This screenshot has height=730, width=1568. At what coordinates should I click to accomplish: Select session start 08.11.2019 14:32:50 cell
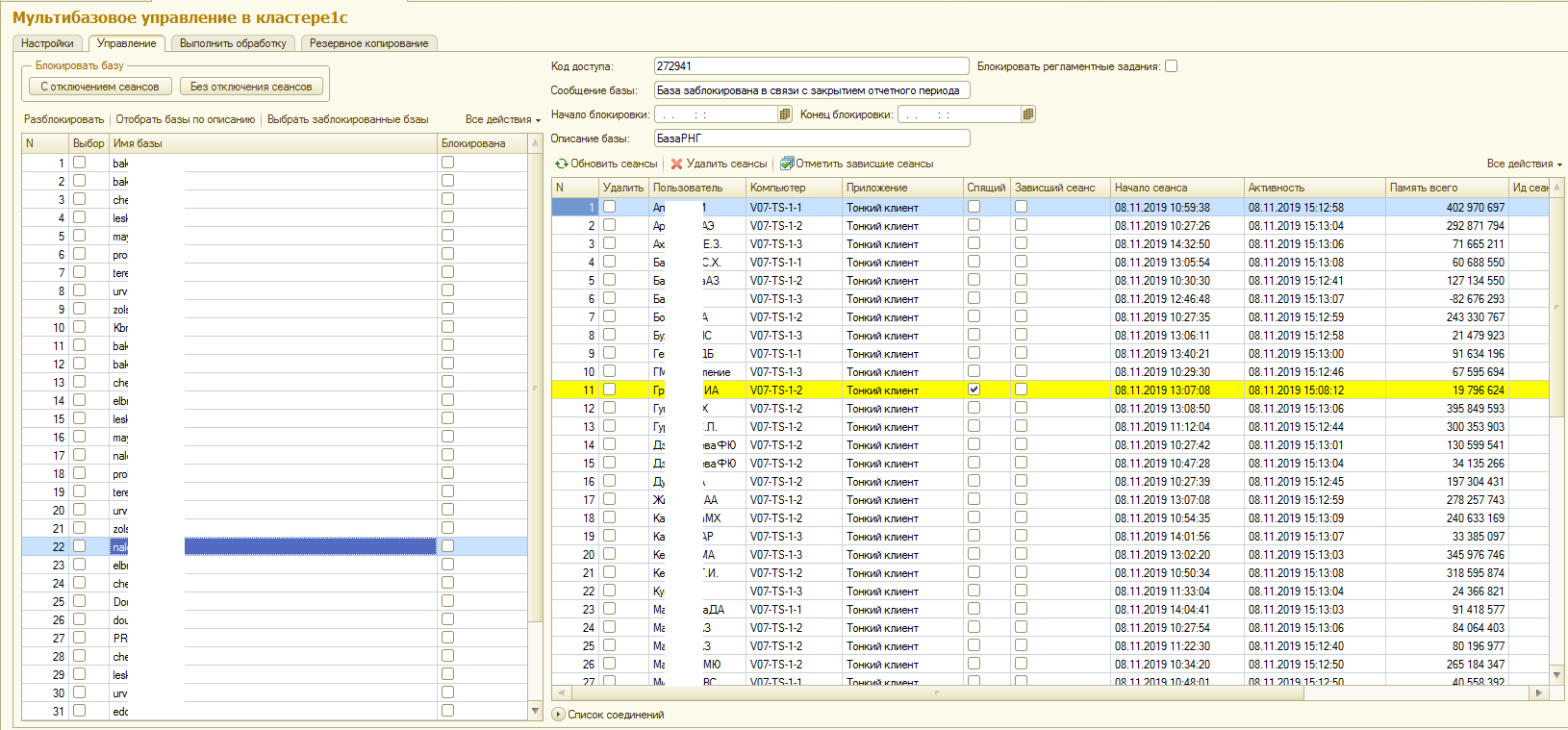1177,243
